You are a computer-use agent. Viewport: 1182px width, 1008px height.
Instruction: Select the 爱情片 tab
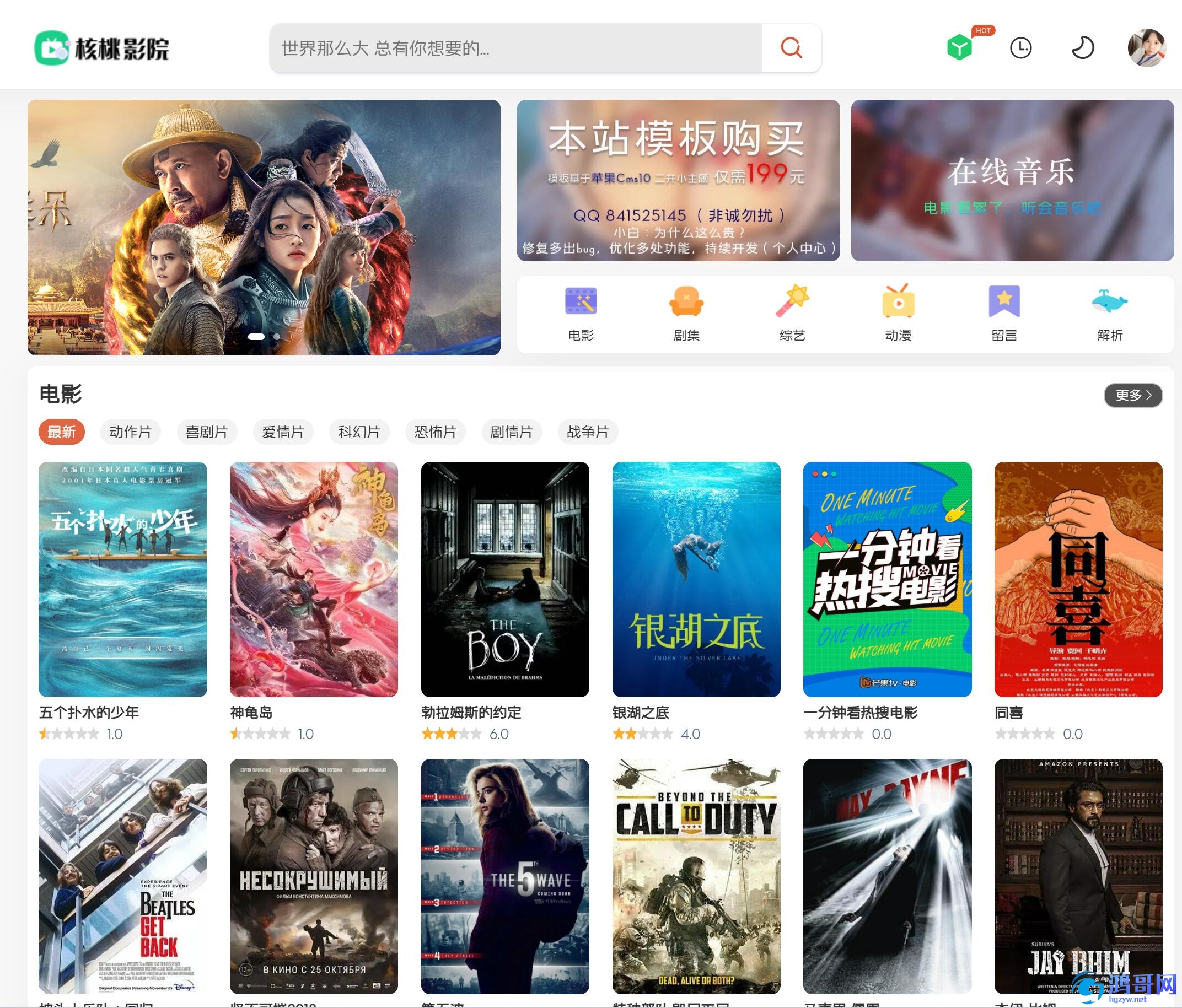(283, 432)
